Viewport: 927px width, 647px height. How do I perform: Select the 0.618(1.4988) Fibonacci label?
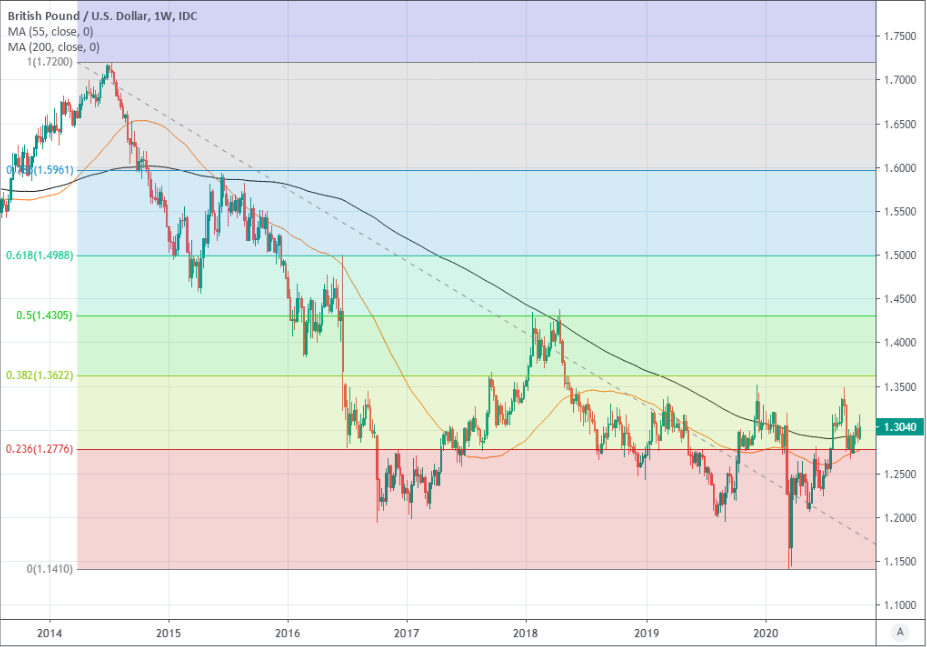tap(40, 256)
